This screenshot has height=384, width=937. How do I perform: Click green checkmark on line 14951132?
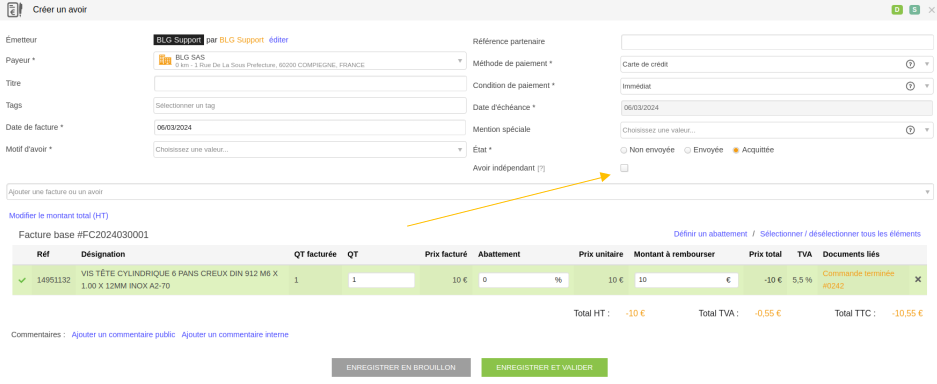(22, 279)
